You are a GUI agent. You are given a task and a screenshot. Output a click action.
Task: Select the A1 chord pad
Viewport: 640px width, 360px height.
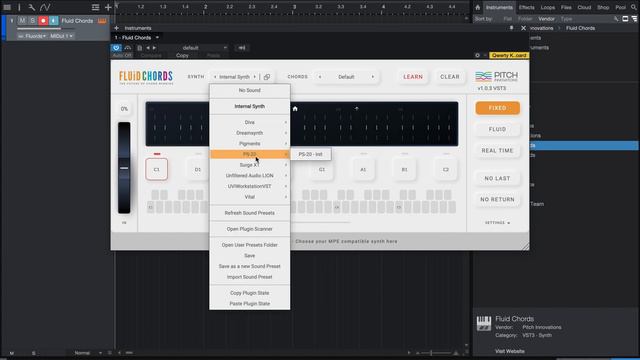pos(363,169)
